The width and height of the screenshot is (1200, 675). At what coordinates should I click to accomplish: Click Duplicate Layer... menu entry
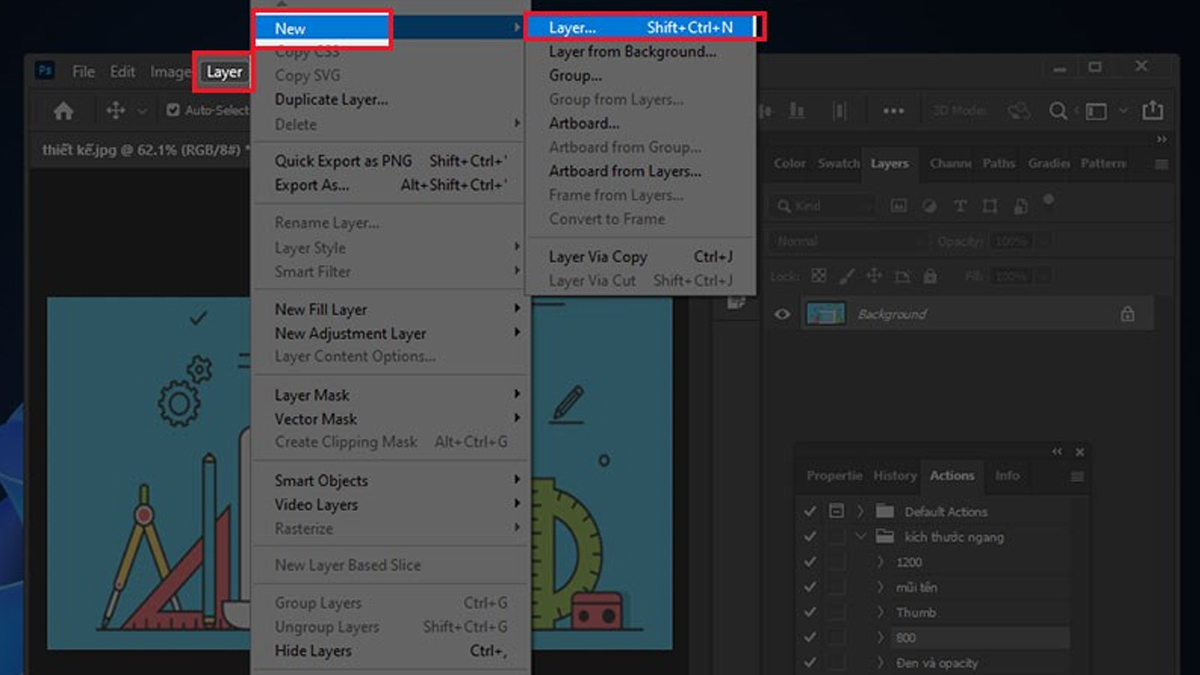pyautogui.click(x=331, y=100)
